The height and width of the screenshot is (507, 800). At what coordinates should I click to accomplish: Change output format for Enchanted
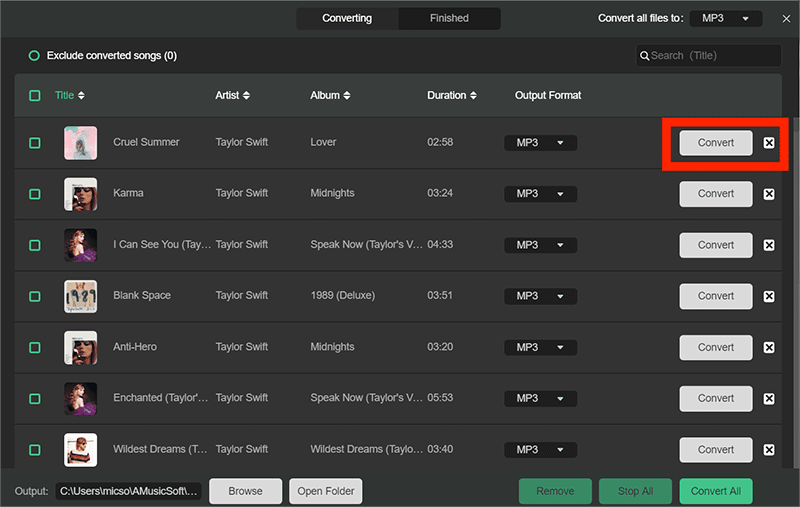click(x=540, y=398)
